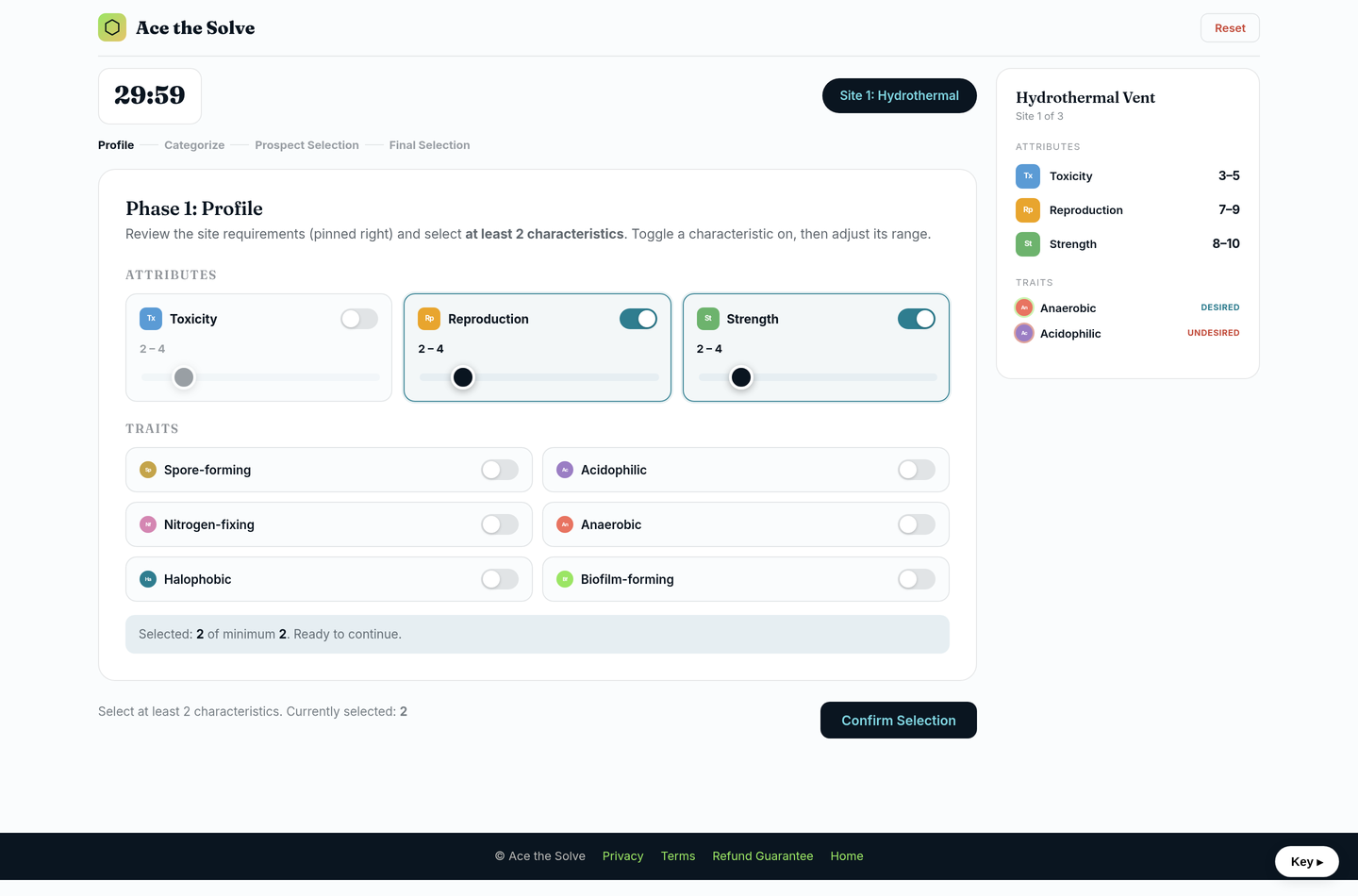The image size is (1358, 896).
Task: Click the Toxicity icon in the Hydrothermal Vent panel
Action: (1028, 176)
